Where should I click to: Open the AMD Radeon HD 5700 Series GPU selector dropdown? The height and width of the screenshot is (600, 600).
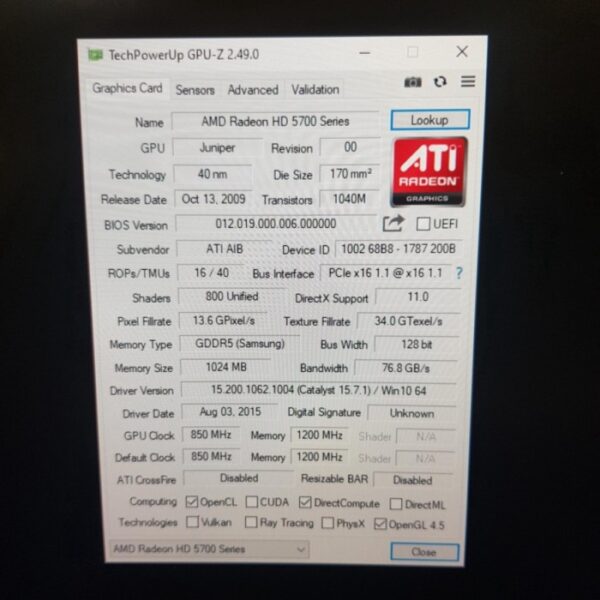(209, 549)
